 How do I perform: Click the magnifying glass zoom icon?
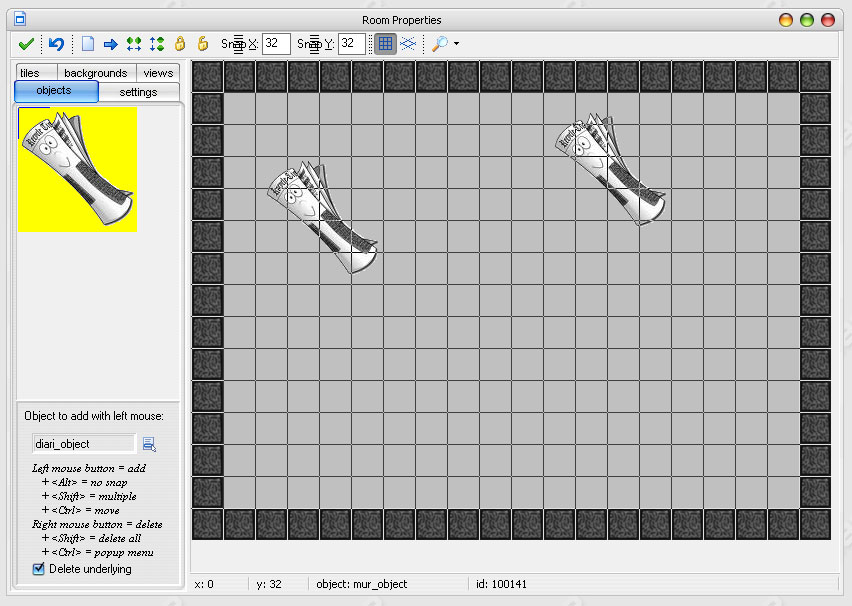point(439,44)
